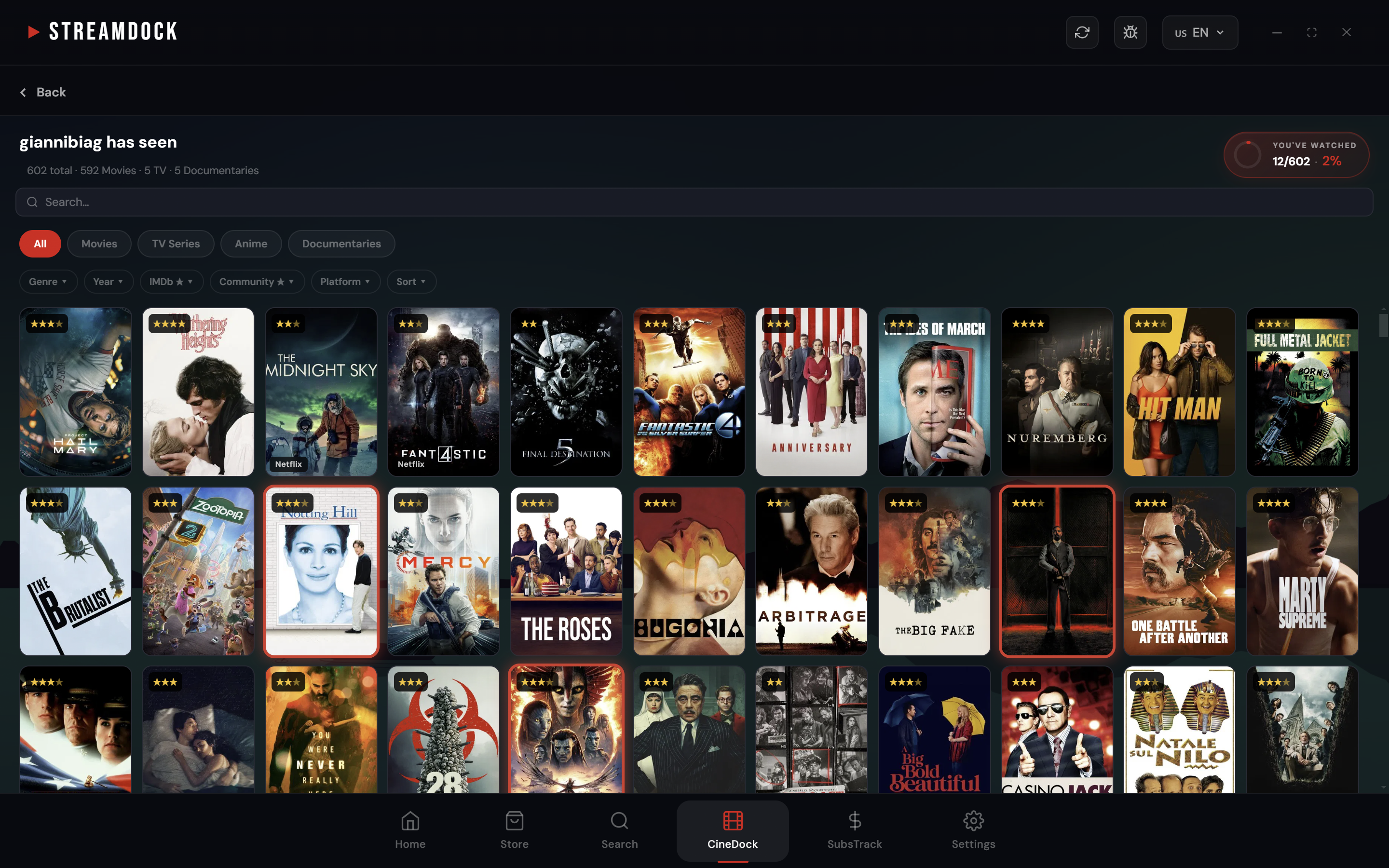Open the One Battle After Another poster
1389x868 pixels.
click(1180, 571)
